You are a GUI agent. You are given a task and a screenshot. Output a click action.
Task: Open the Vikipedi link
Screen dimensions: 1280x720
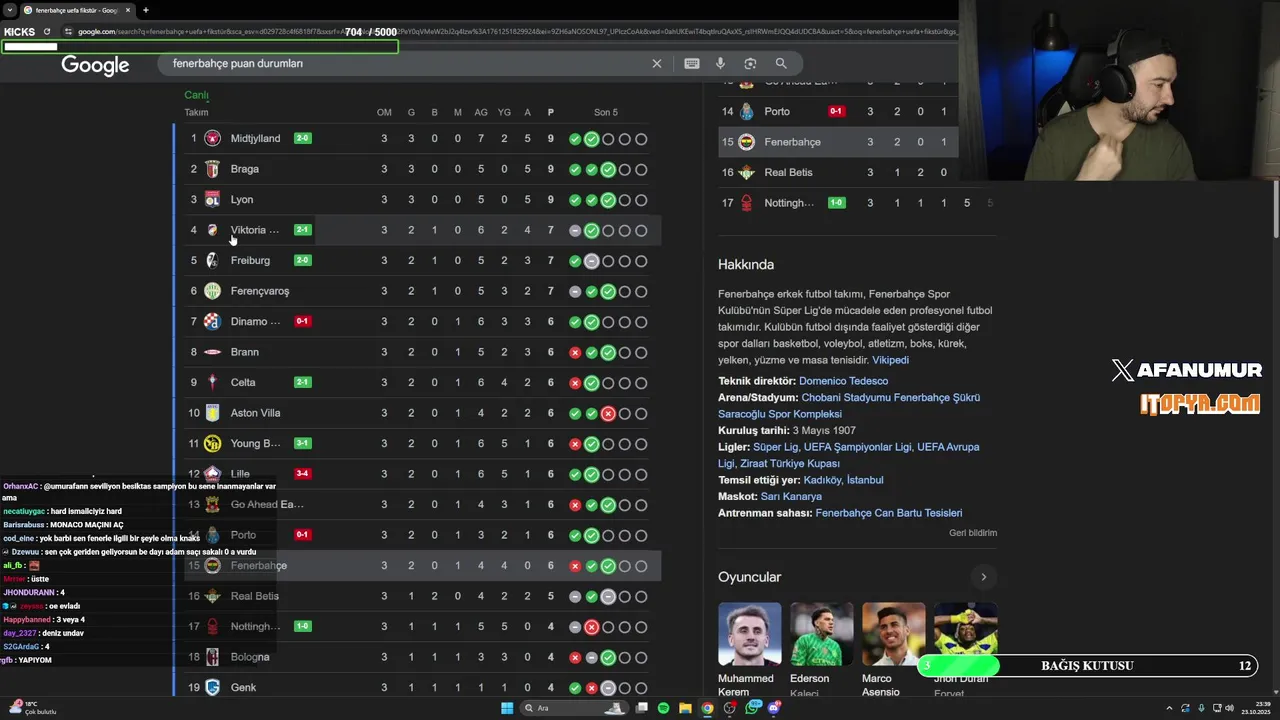(890, 360)
